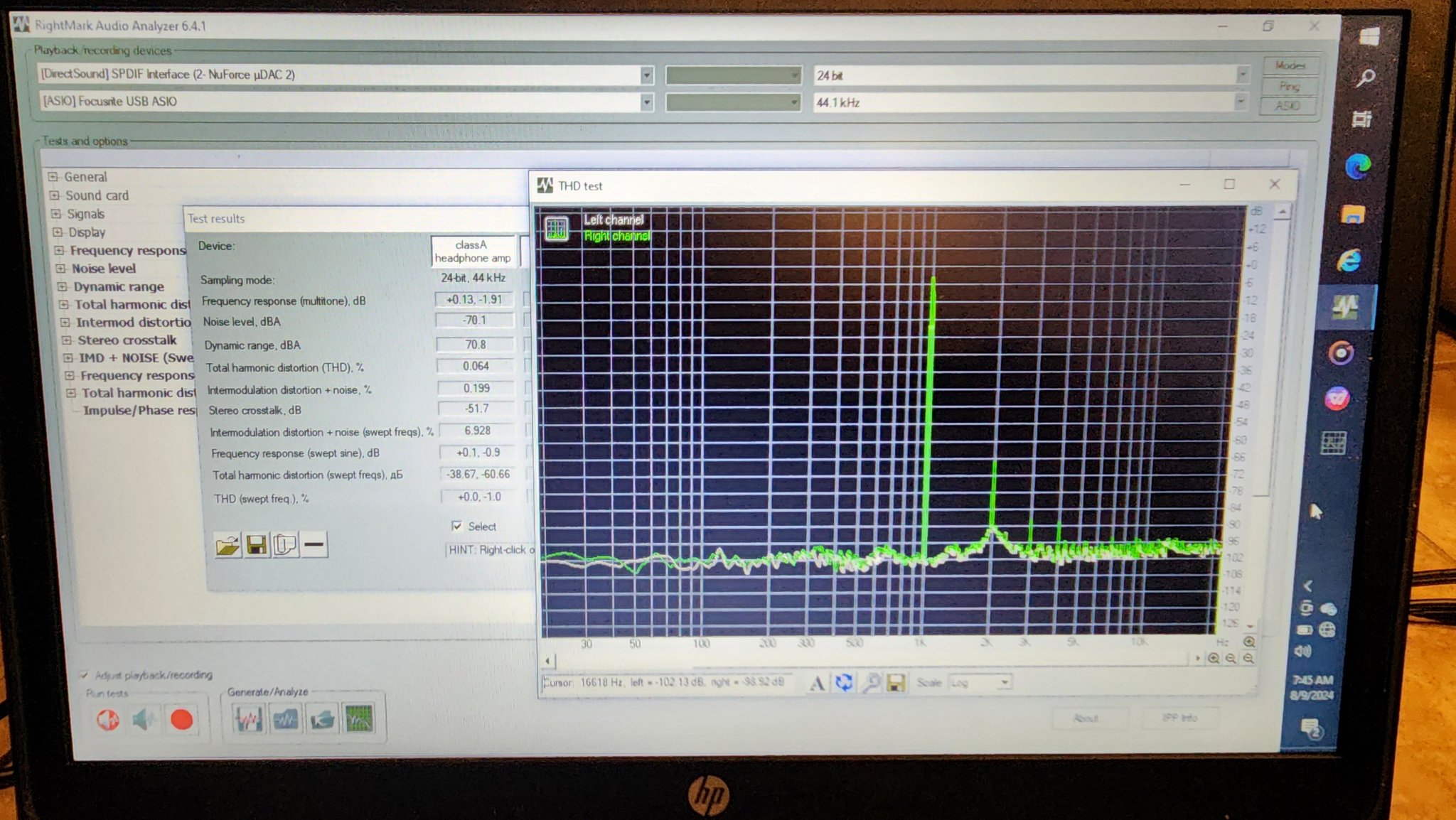Save test results with floppy icon
1456x820 pixels.
pyautogui.click(x=257, y=545)
